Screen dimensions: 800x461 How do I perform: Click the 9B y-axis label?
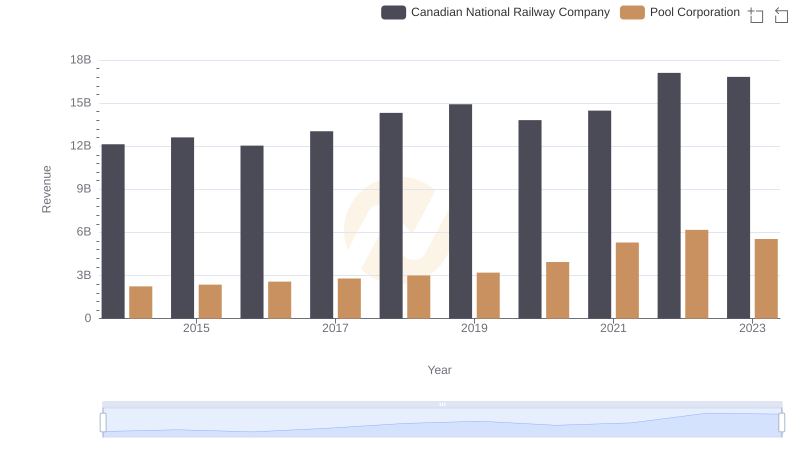(x=84, y=189)
